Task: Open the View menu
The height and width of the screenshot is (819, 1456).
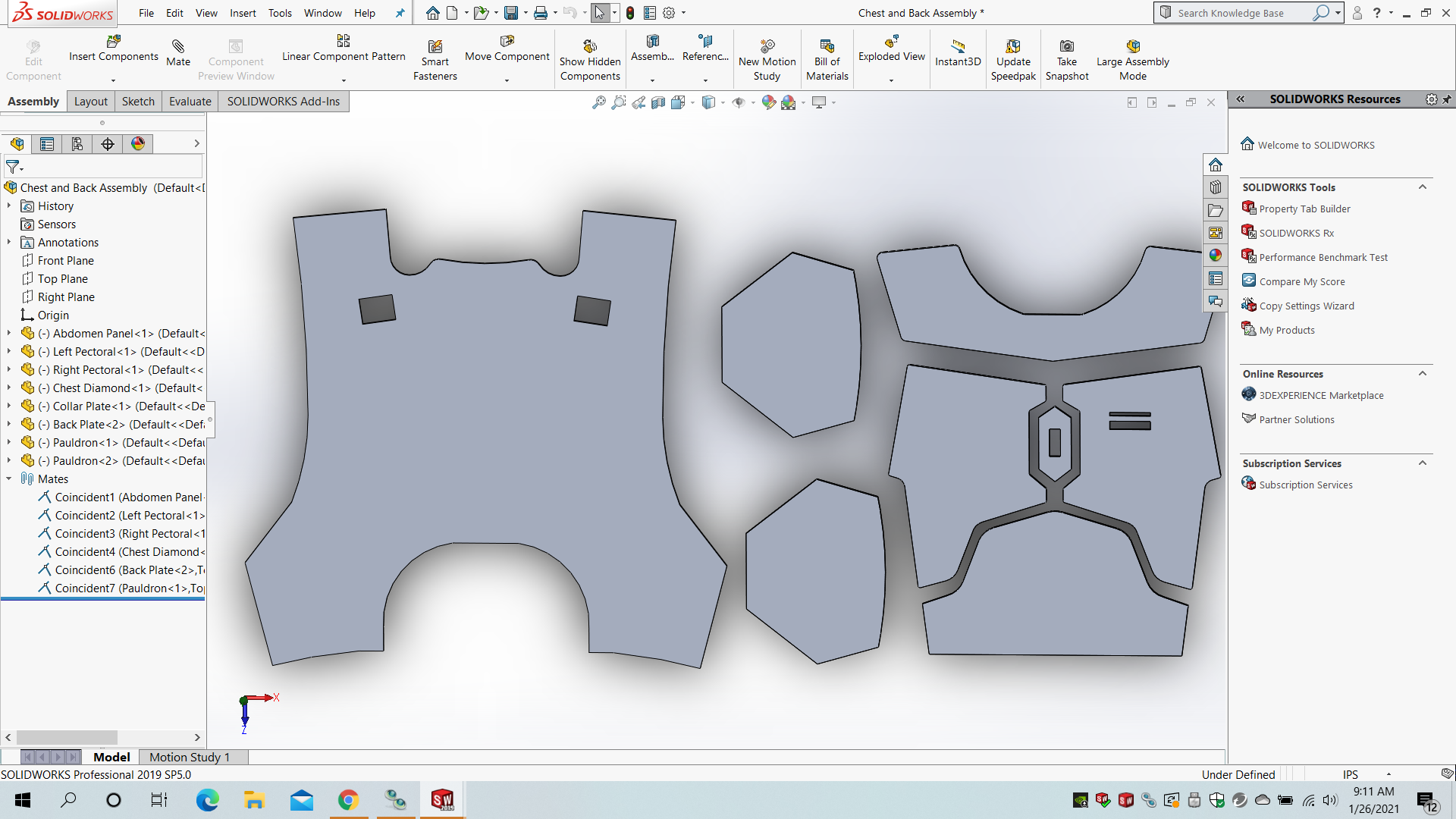Action: [x=206, y=13]
